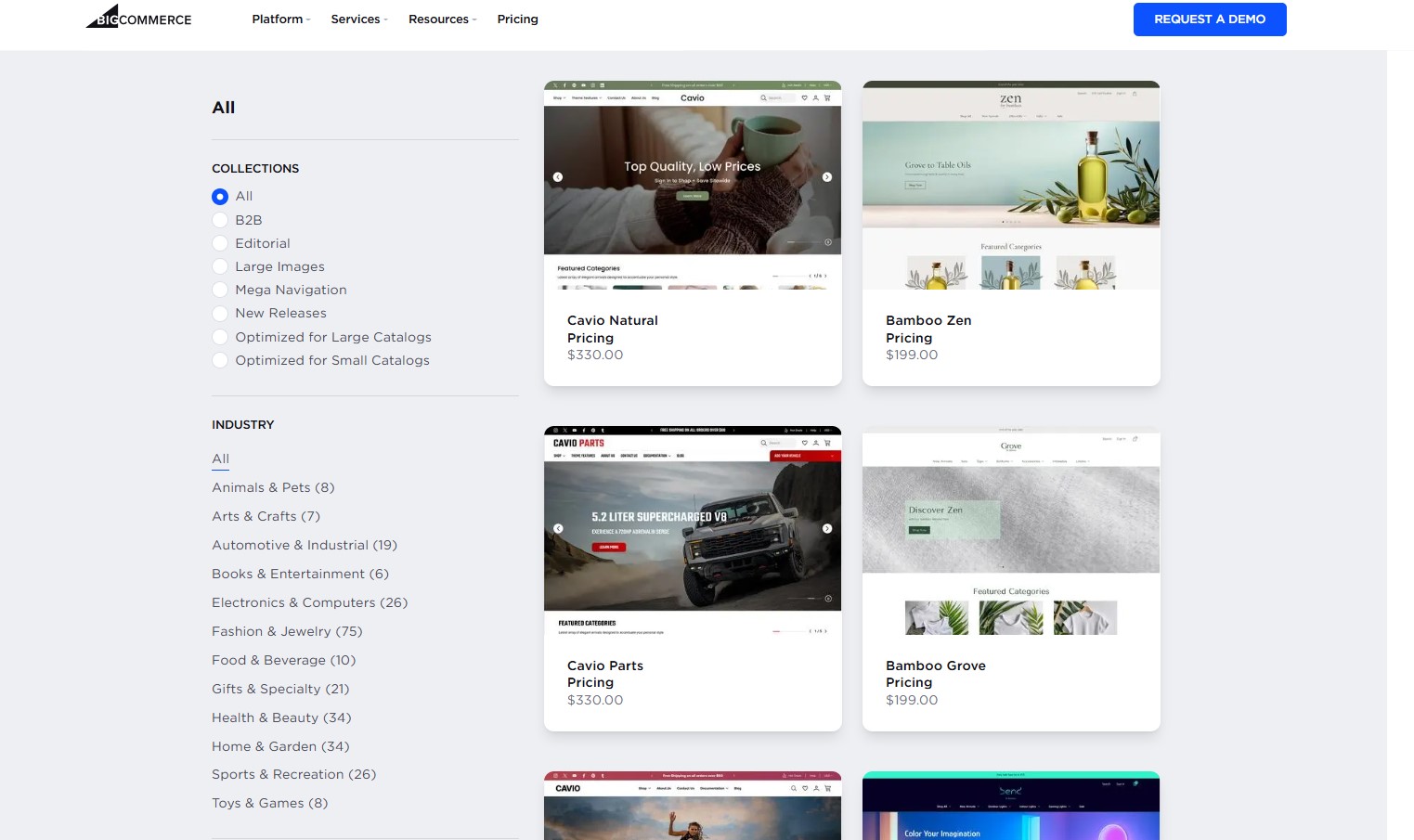
Task: Show Books & Entertainment themes
Action: click(x=300, y=574)
